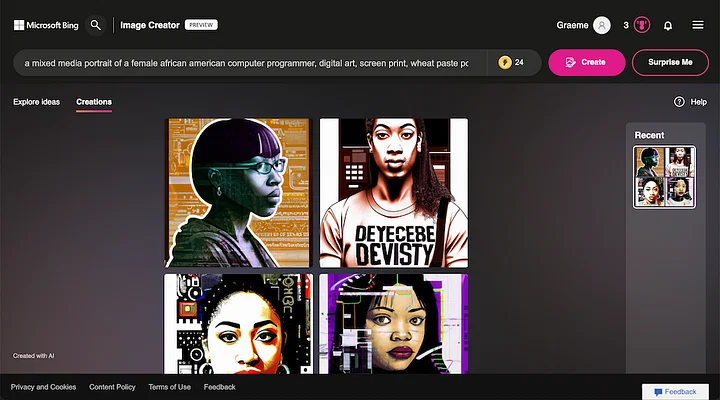Focus the prompt text input field

tap(248, 63)
